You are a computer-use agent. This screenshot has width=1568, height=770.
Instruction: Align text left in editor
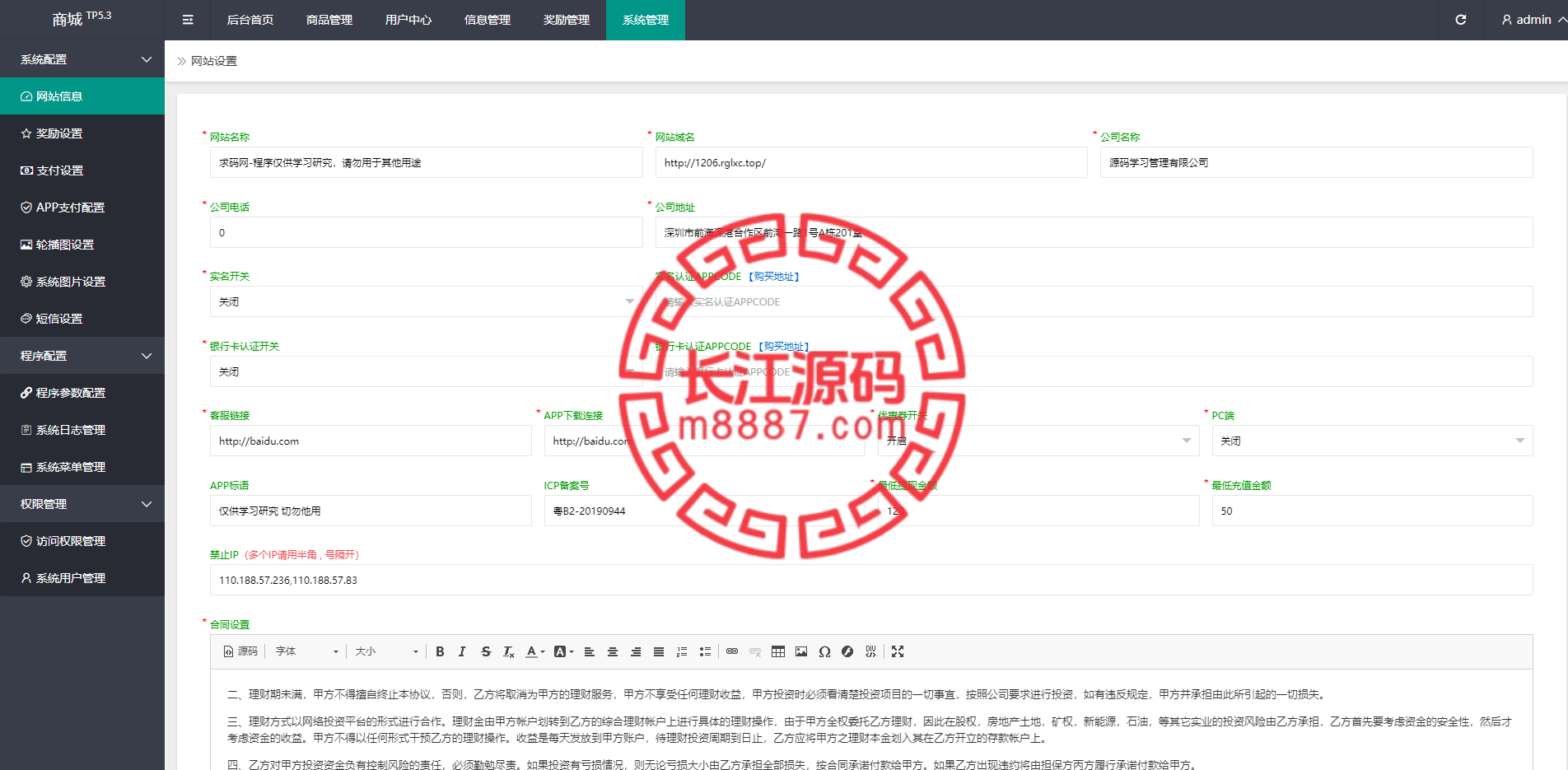tap(590, 651)
